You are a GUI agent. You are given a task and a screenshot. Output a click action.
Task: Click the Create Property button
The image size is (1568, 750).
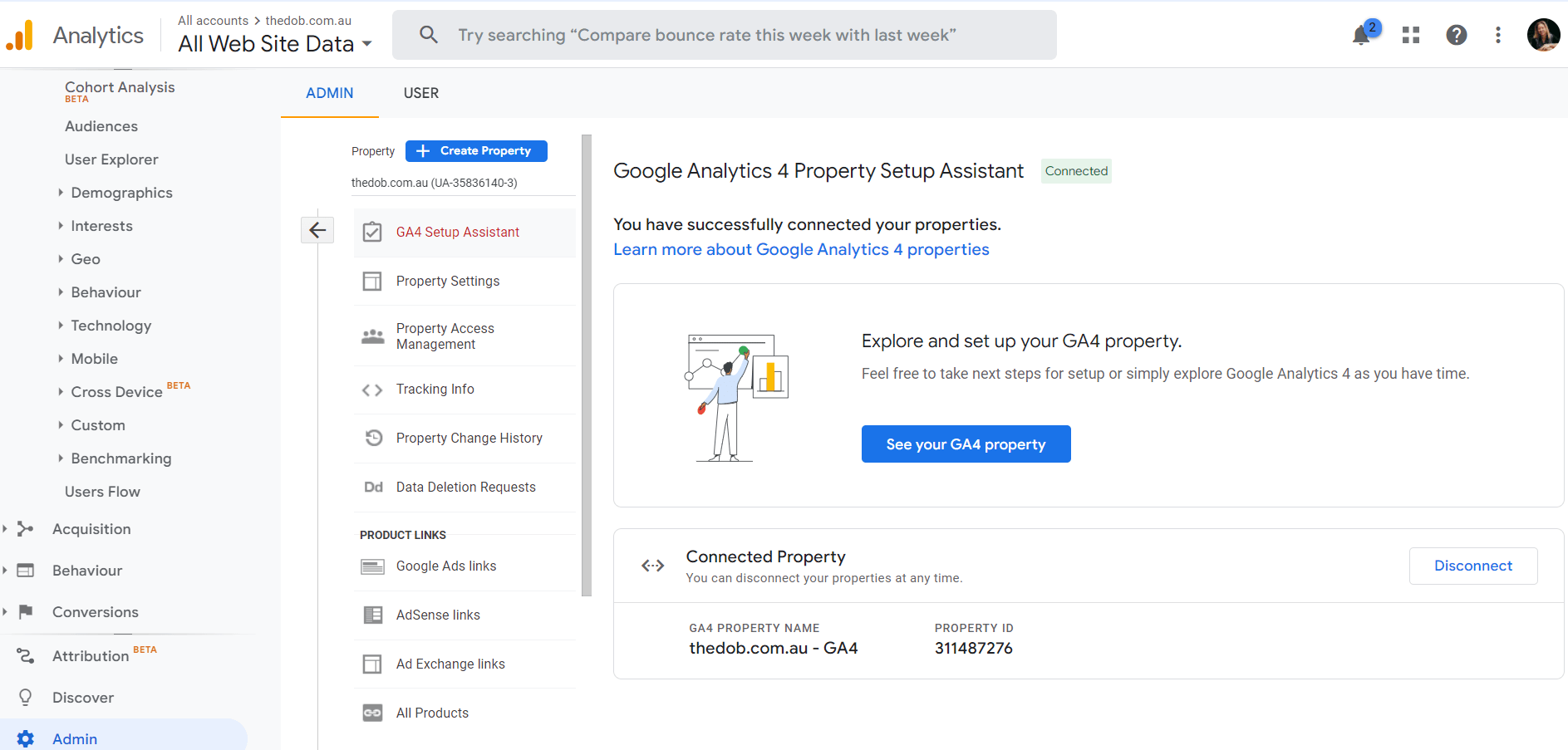(476, 151)
